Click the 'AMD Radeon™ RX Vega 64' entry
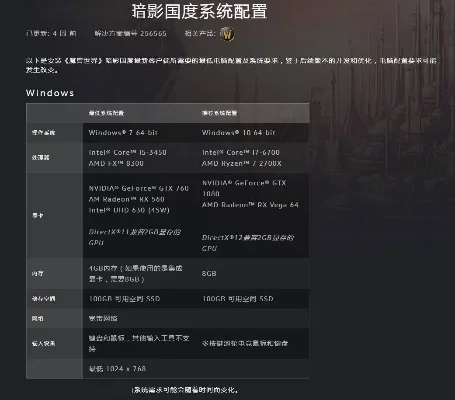 click(250, 205)
